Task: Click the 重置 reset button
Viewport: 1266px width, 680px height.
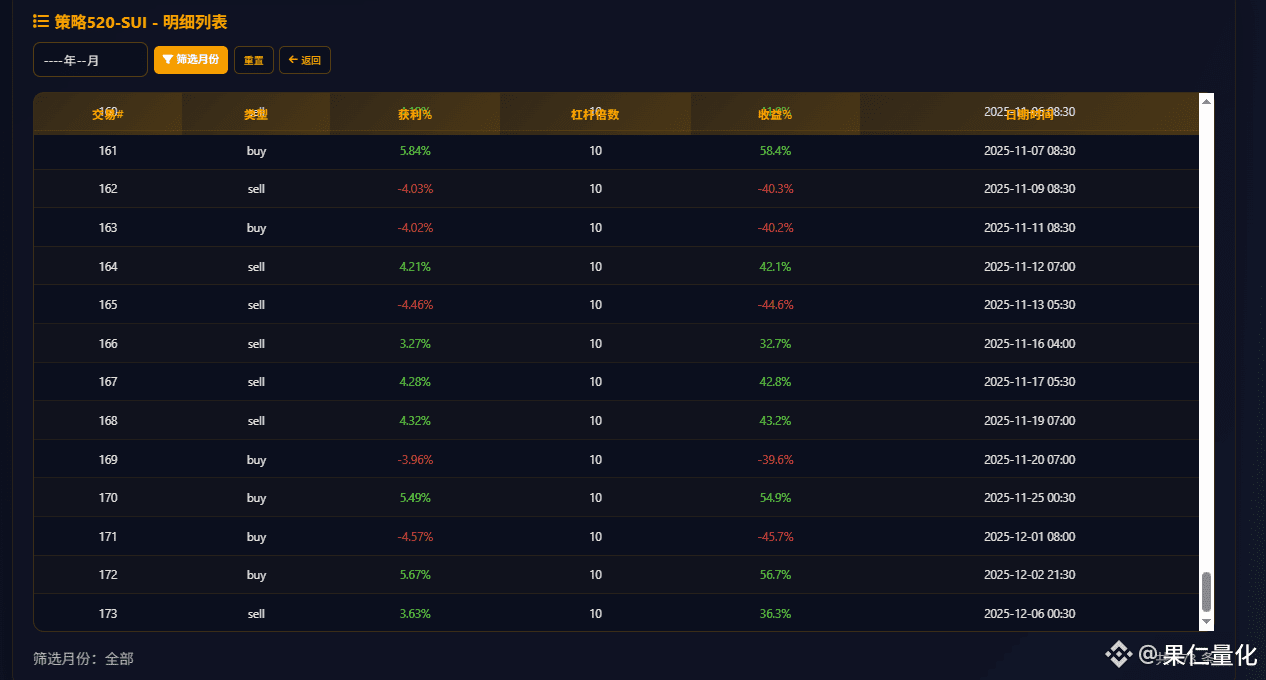Action: pyautogui.click(x=254, y=60)
